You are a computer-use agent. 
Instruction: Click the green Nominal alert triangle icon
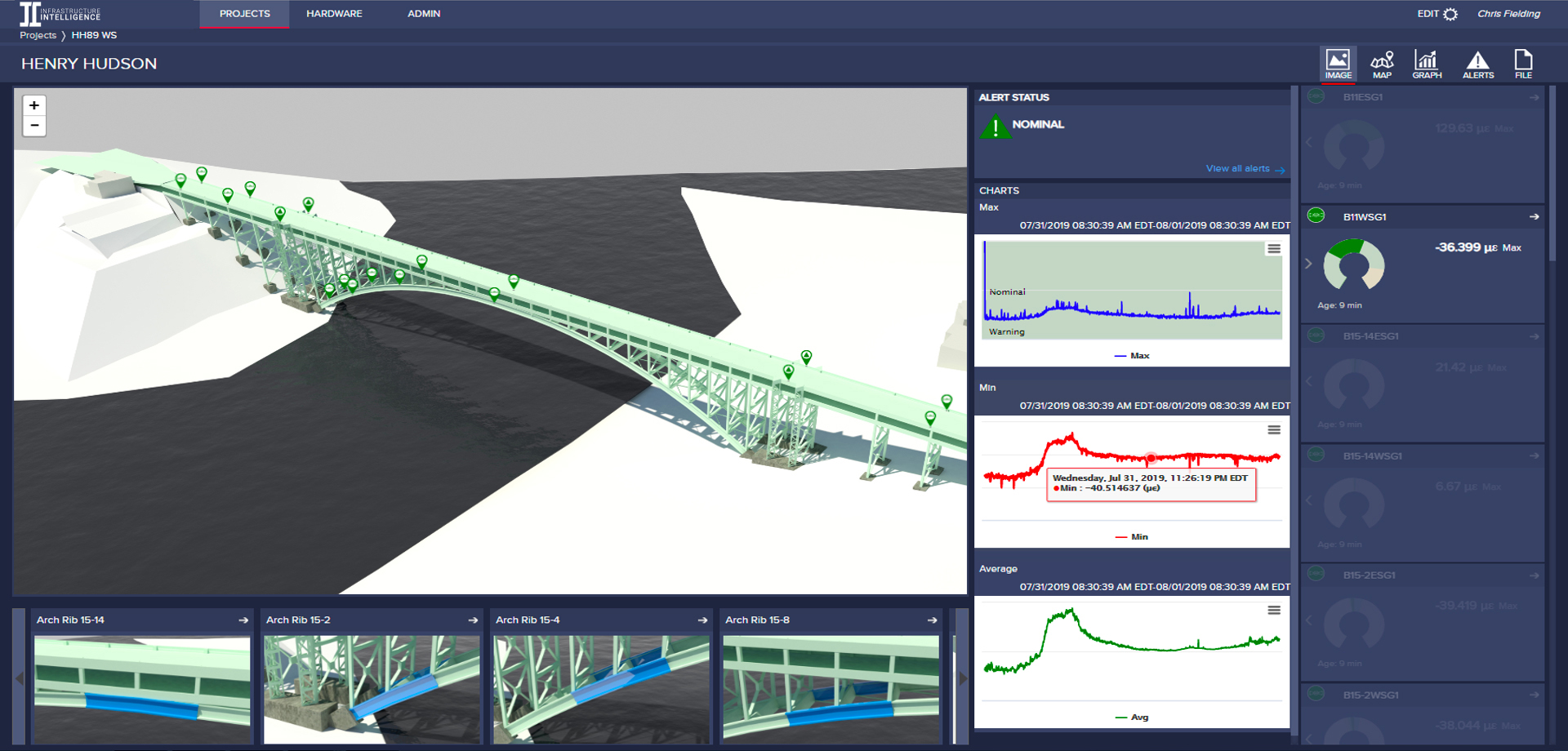pyautogui.click(x=995, y=127)
